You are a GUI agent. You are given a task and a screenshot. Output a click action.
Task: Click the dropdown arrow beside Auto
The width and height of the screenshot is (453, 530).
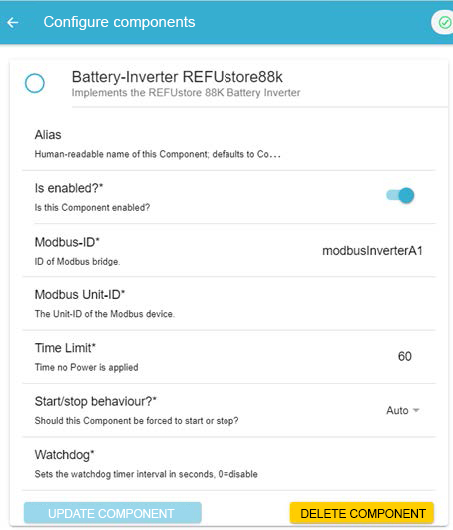pos(416,410)
